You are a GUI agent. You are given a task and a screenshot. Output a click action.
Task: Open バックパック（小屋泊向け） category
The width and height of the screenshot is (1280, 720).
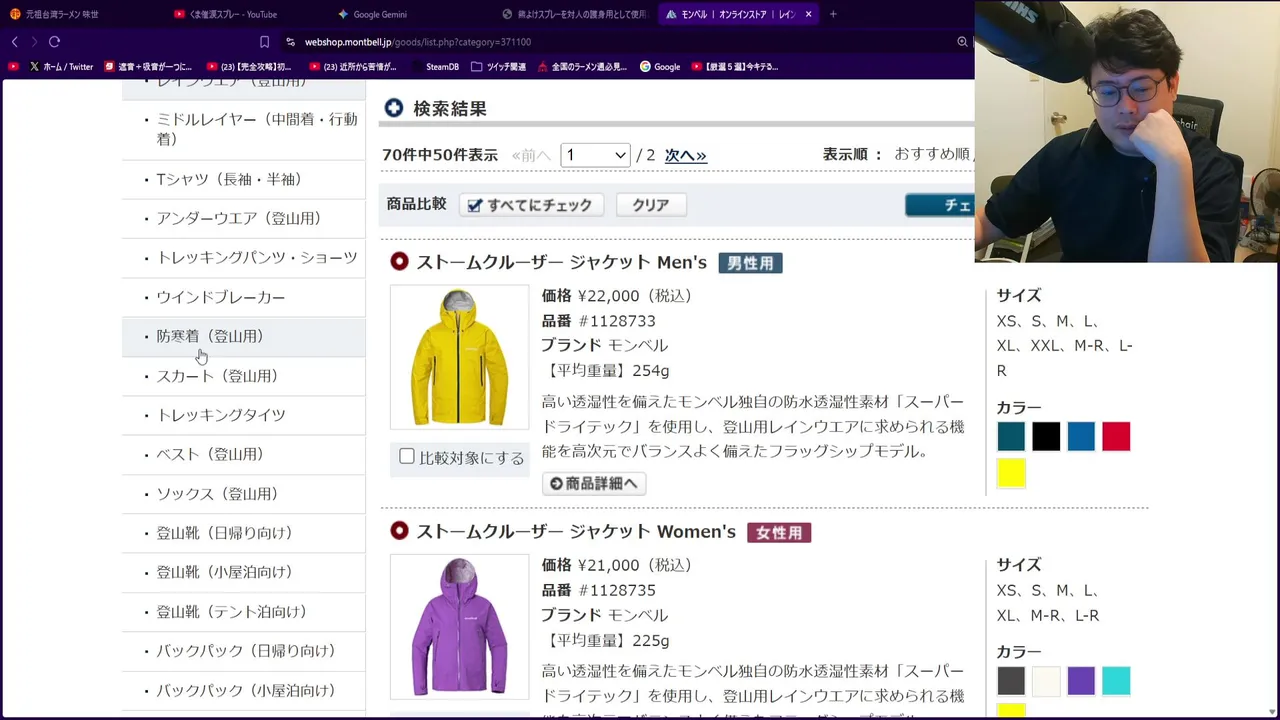tap(246, 690)
